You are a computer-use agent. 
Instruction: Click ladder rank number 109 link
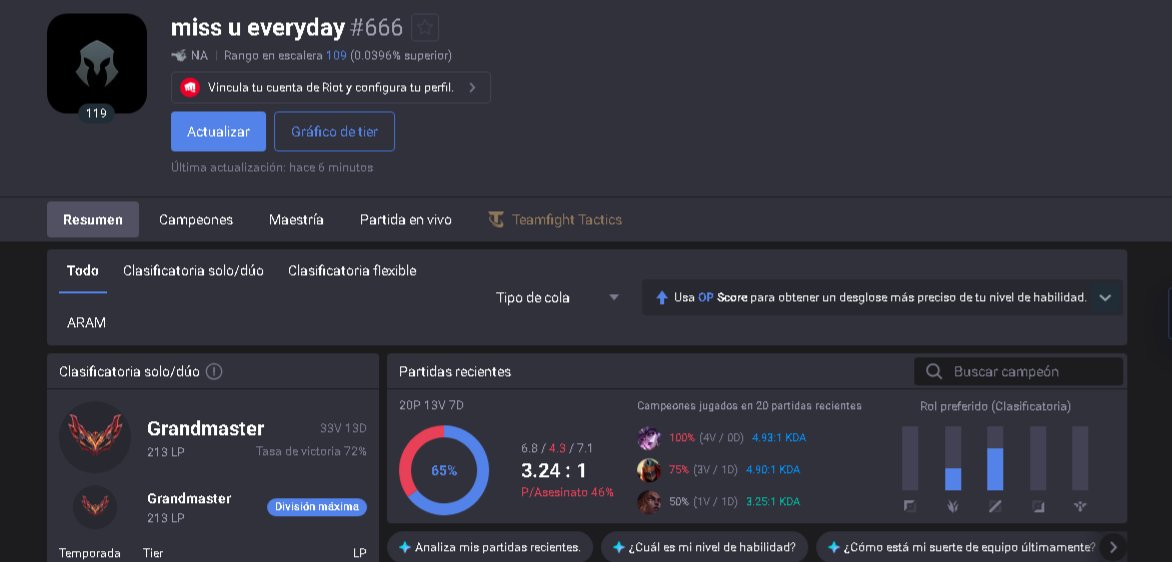pos(336,55)
